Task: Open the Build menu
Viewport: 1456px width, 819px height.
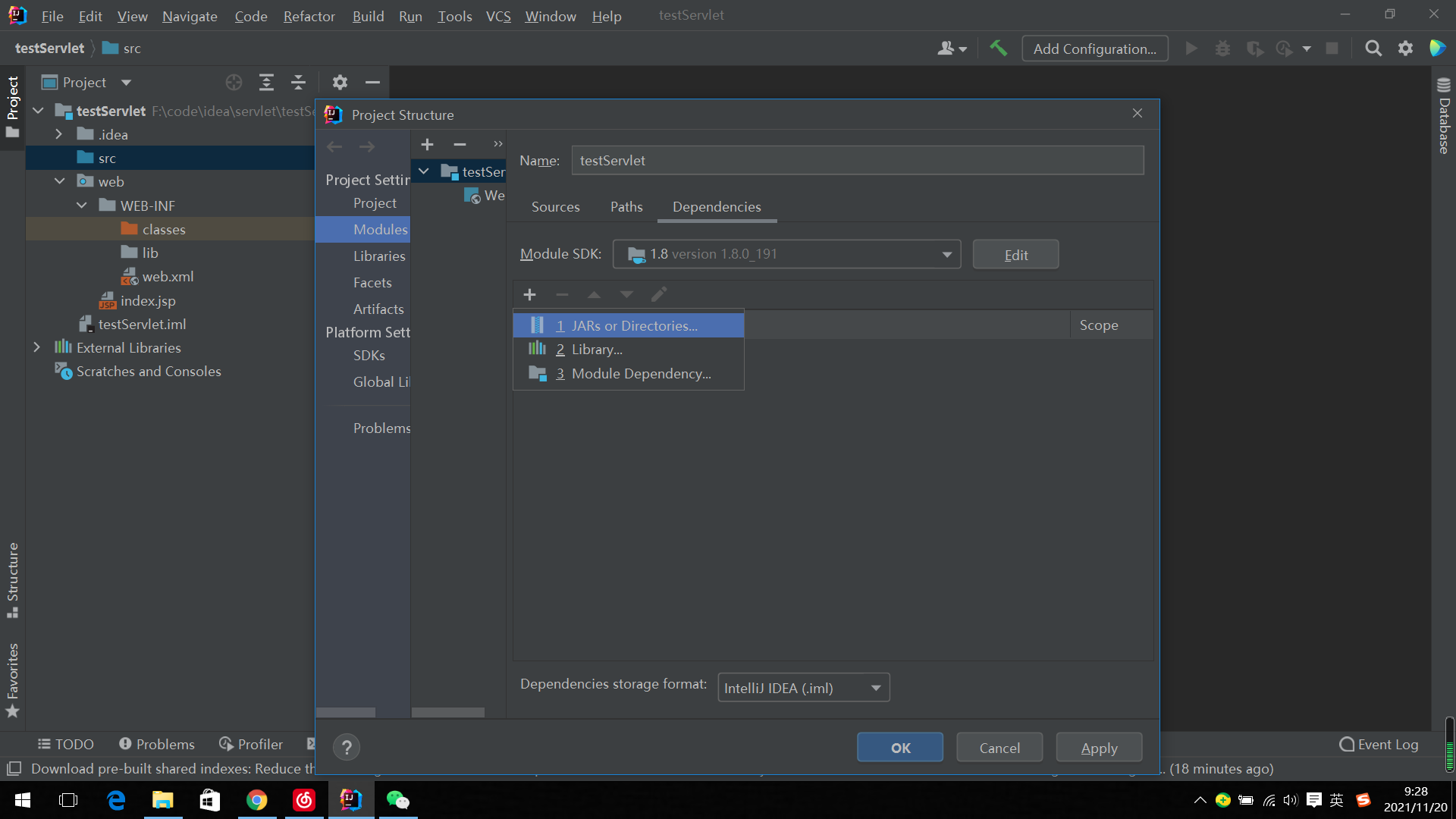Action: point(368,16)
